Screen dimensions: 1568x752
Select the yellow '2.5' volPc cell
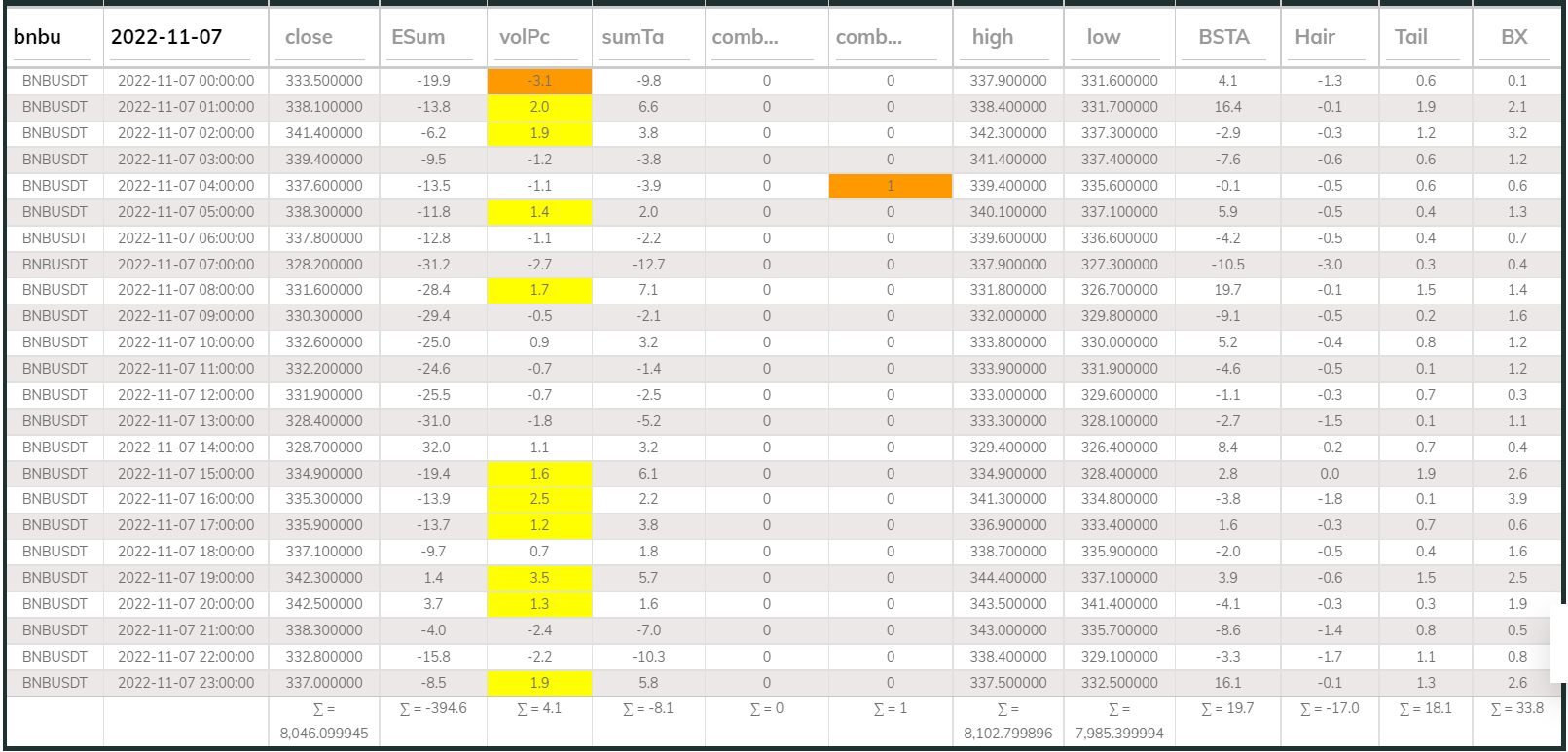pyautogui.click(x=539, y=499)
